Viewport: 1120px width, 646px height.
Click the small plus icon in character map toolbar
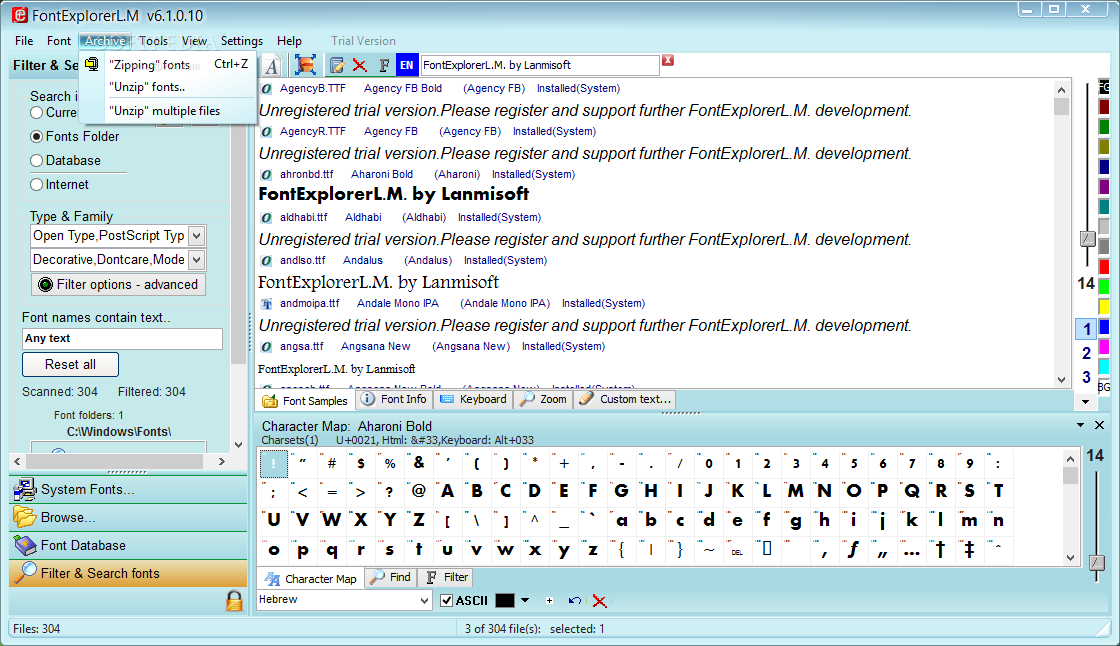click(549, 600)
